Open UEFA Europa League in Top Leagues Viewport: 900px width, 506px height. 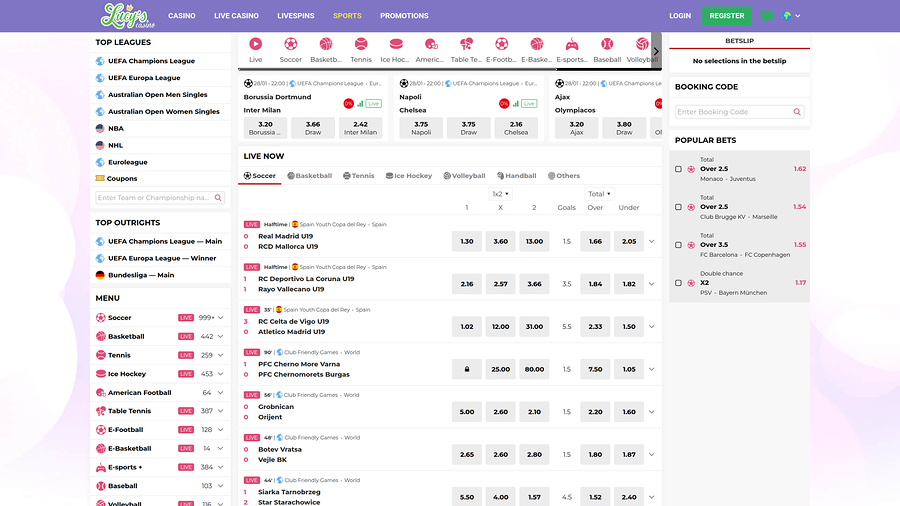click(144, 78)
